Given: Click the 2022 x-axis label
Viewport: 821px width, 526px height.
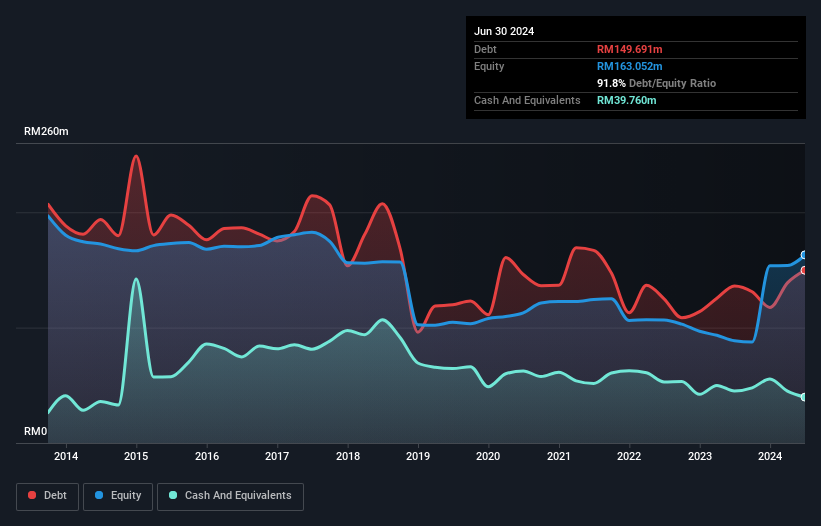Looking at the screenshot, I should pos(629,456).
